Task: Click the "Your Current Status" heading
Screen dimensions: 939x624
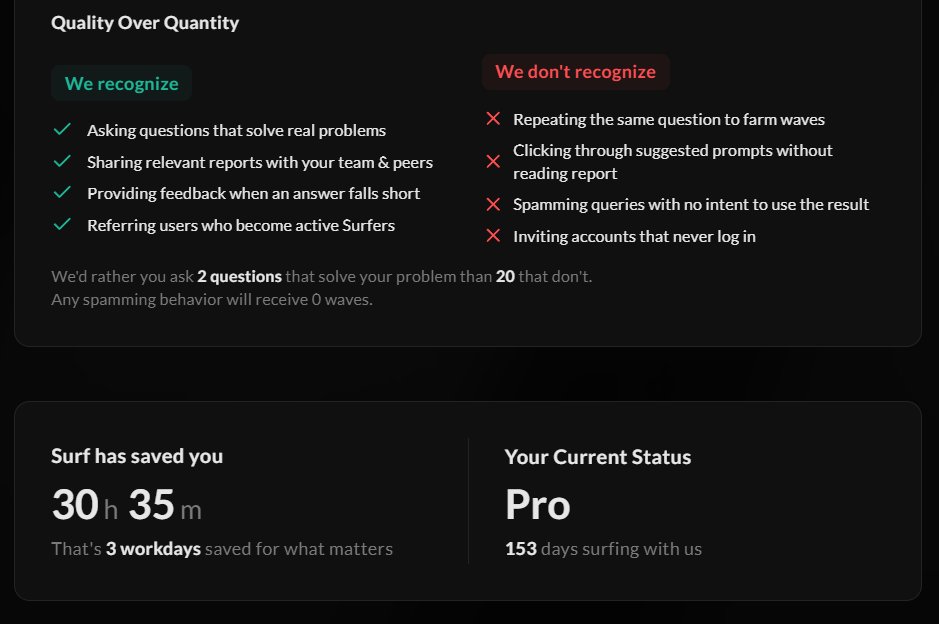Action: point(597,457)
